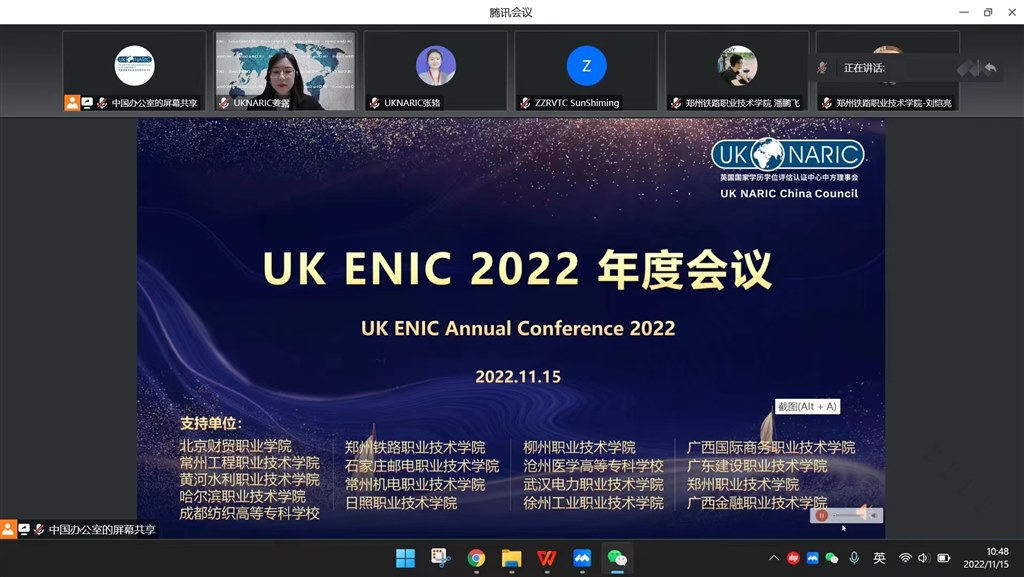Toggle the 英 input method indicator
Screen dimensions: 1024x577
[879, 558]
